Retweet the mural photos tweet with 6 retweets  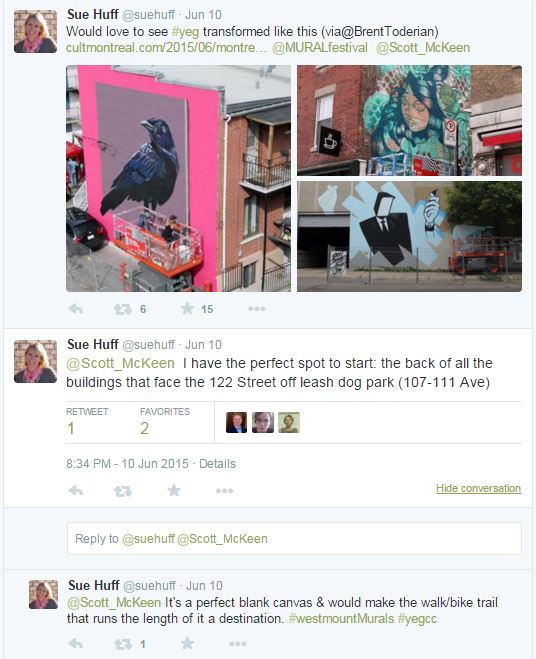(122, 309)
